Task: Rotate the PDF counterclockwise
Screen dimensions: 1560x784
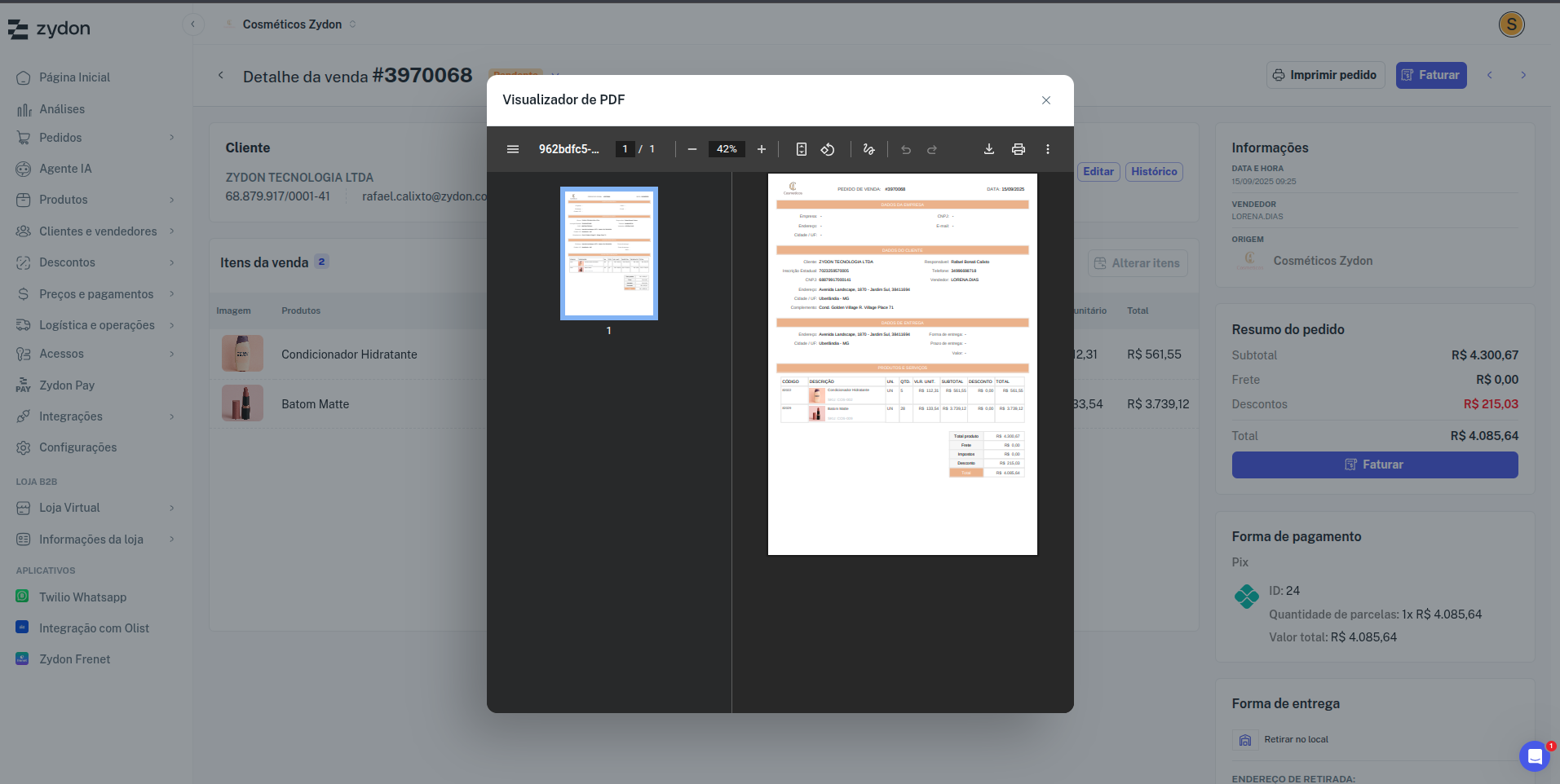Action: point(828,149)
